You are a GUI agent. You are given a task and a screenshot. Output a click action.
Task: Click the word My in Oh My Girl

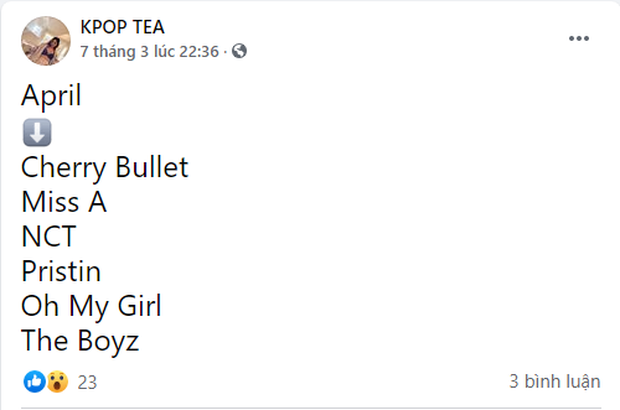[x=87, y=306]
